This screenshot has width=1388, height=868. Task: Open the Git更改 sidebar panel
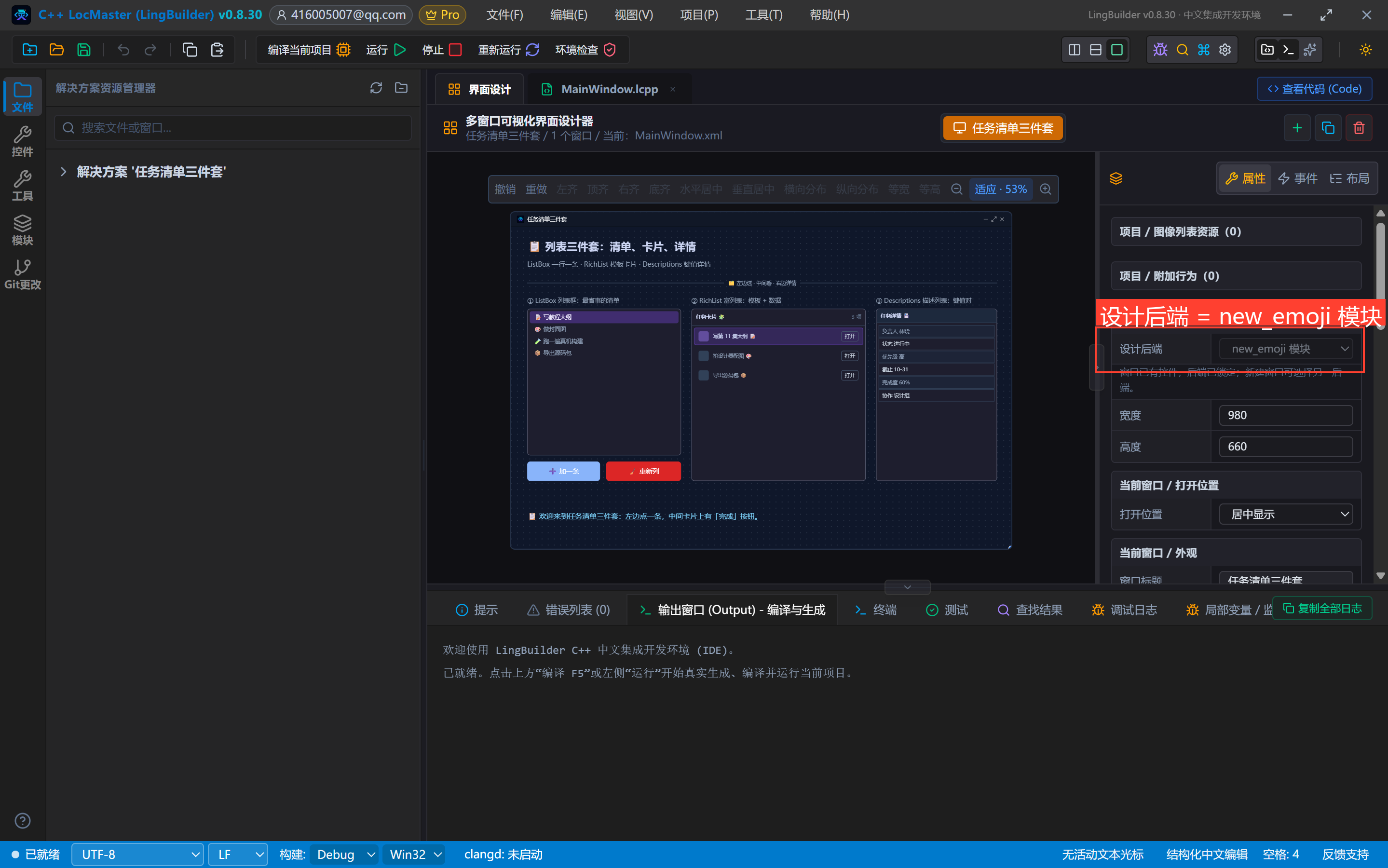pos(22,274)
